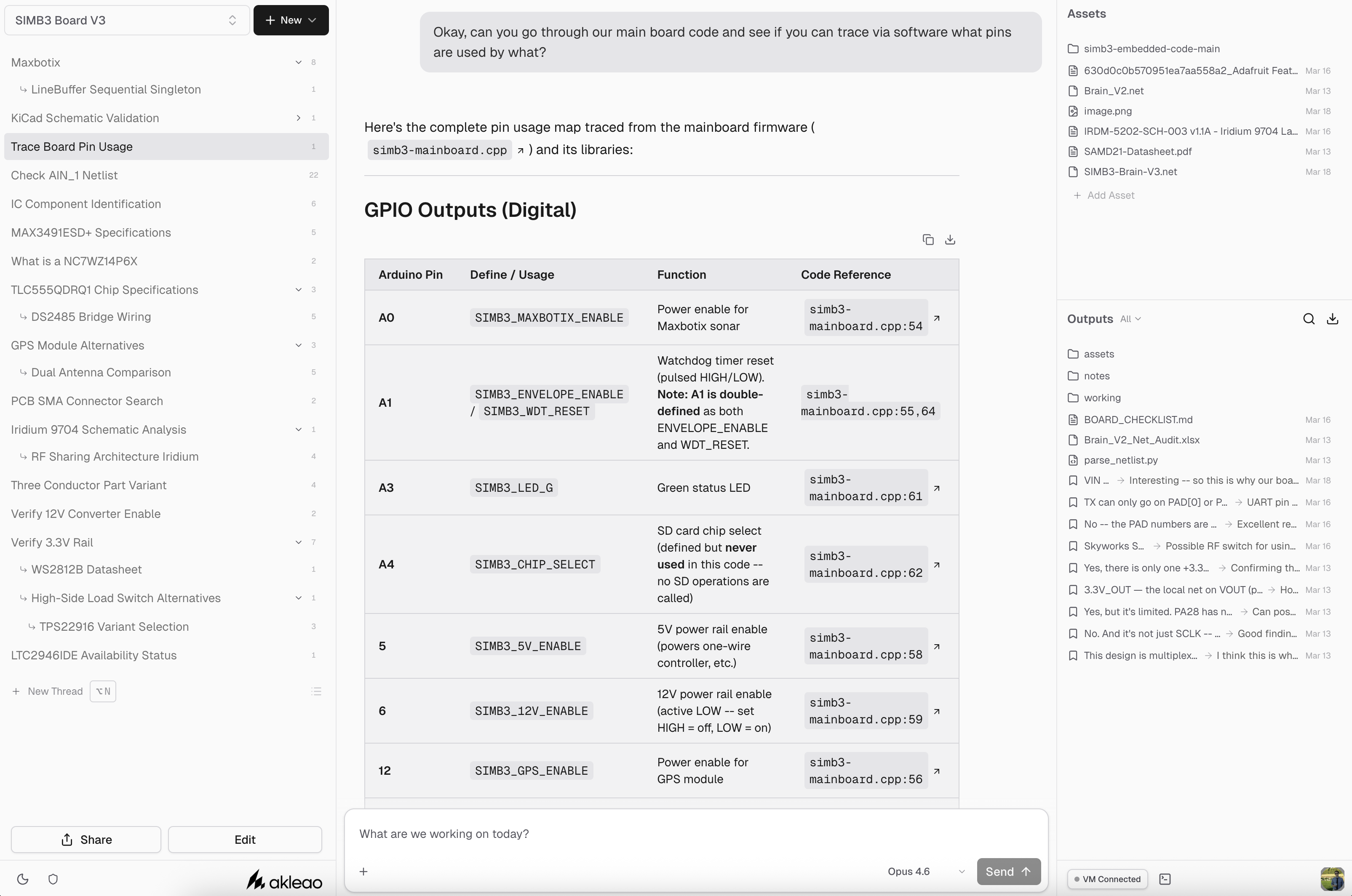The image size is (1352, 896).
Task: Download all outputs icon
Action: (x=1332, y=319)
